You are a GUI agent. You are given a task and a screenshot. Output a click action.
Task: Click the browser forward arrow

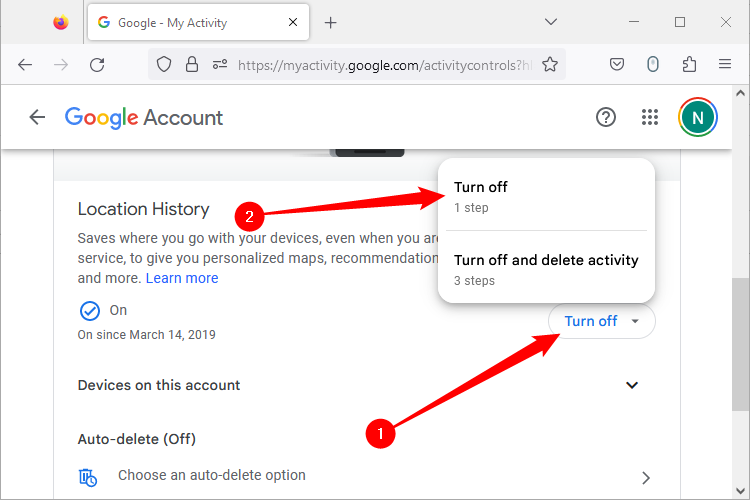61,65
